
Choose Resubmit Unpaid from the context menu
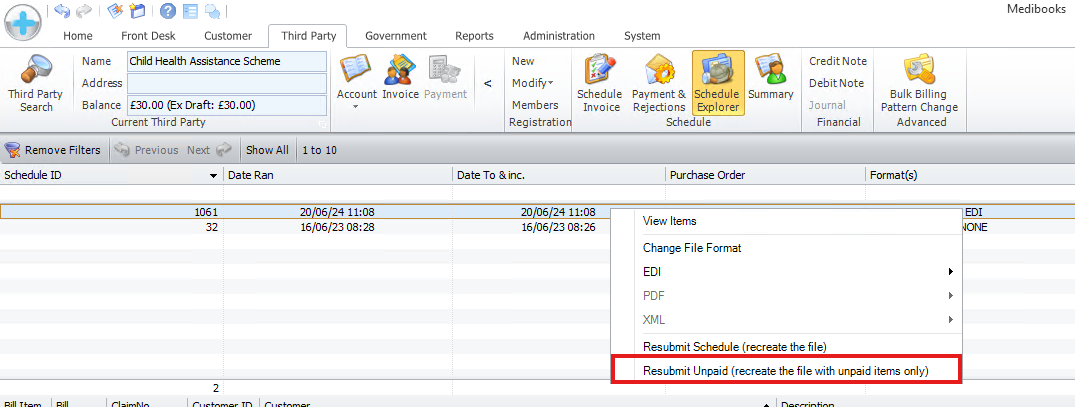(786, 370)
